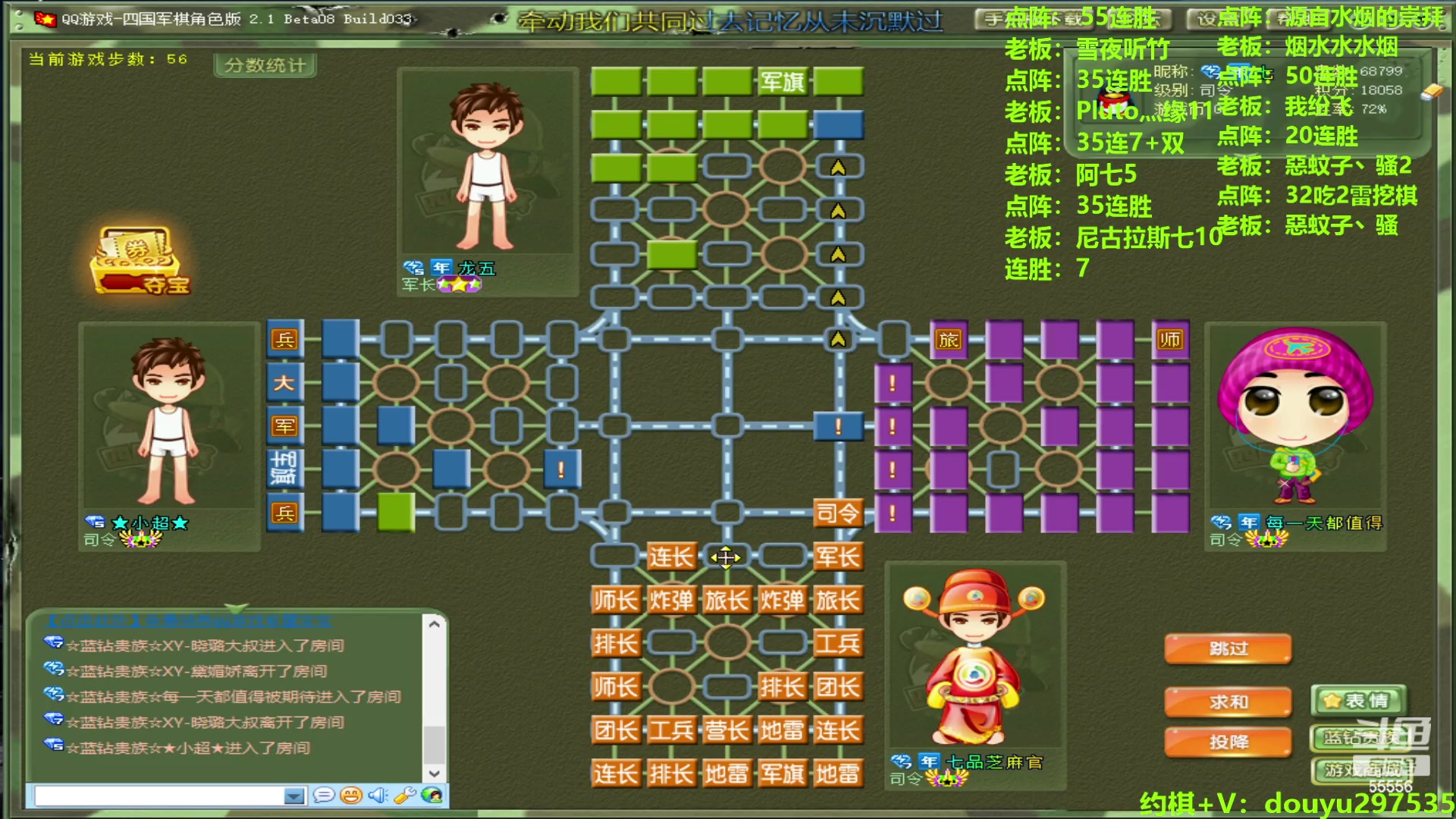
Task: Click the green 军旗 piece at top
Action: click(782, 81)
